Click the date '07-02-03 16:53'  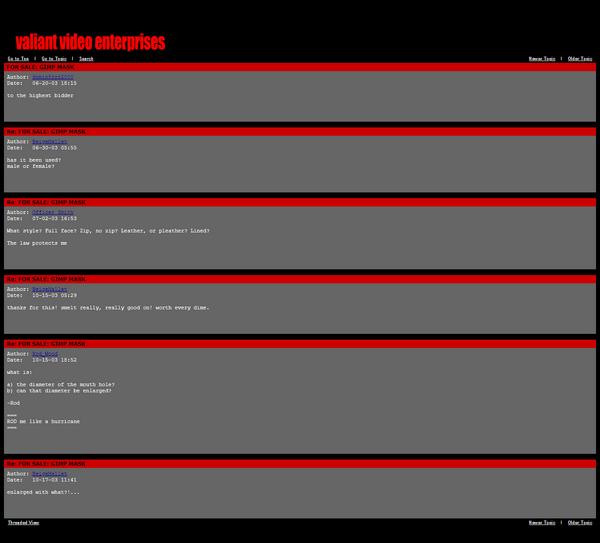click(x=54, y=219)
